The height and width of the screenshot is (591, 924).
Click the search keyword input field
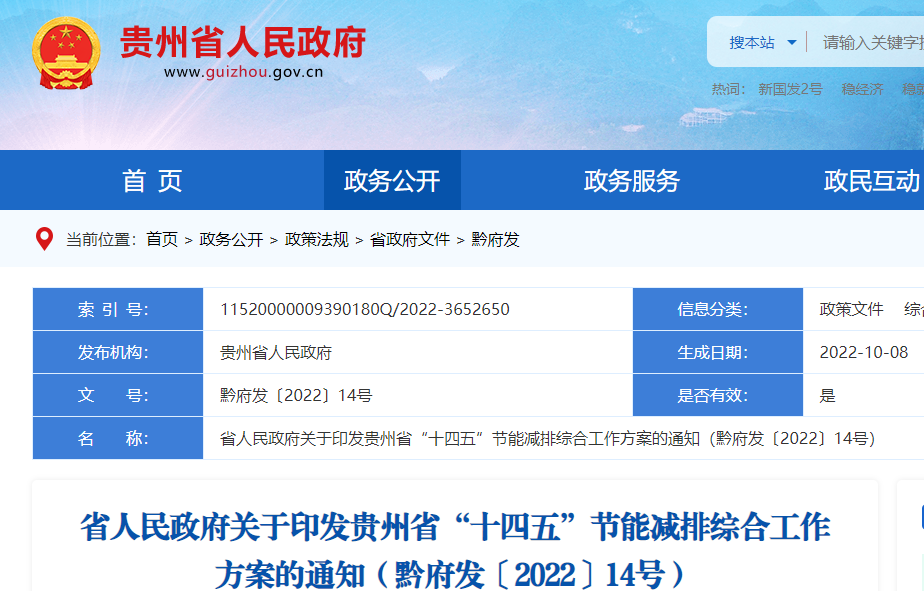click(x=870, y=42)
